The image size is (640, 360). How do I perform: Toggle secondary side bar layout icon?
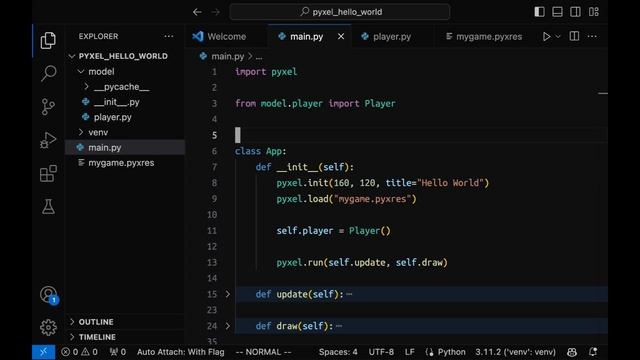[575, 12]
